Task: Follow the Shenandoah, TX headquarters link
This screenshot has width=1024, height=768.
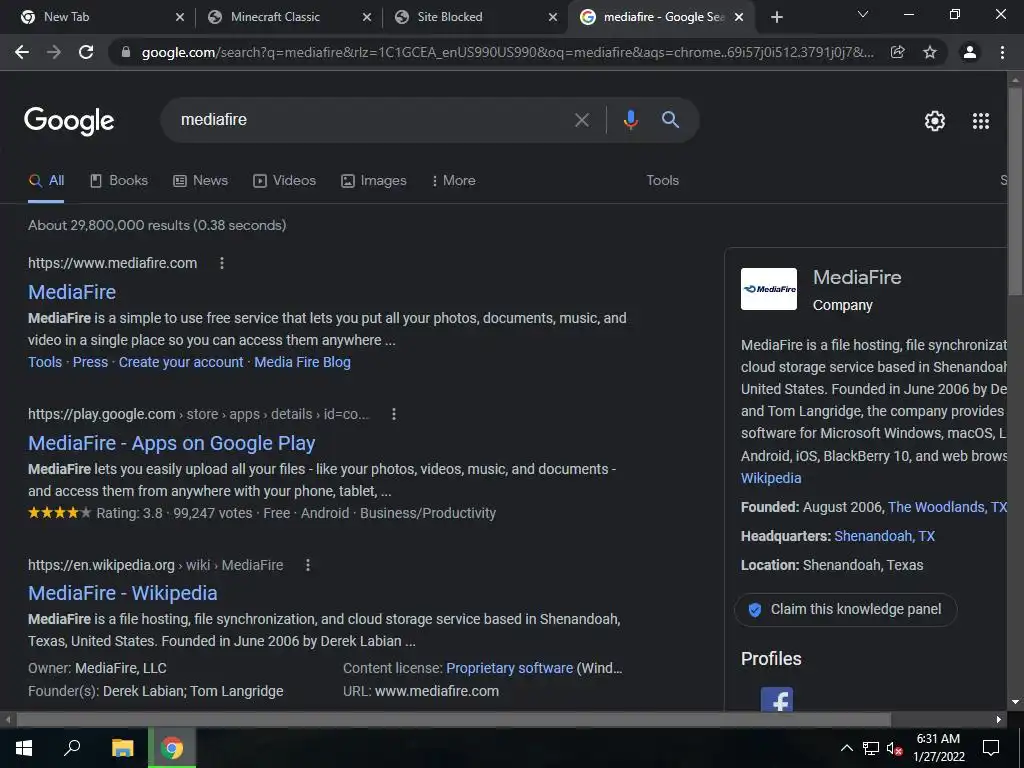Action: tap(884, 536)
